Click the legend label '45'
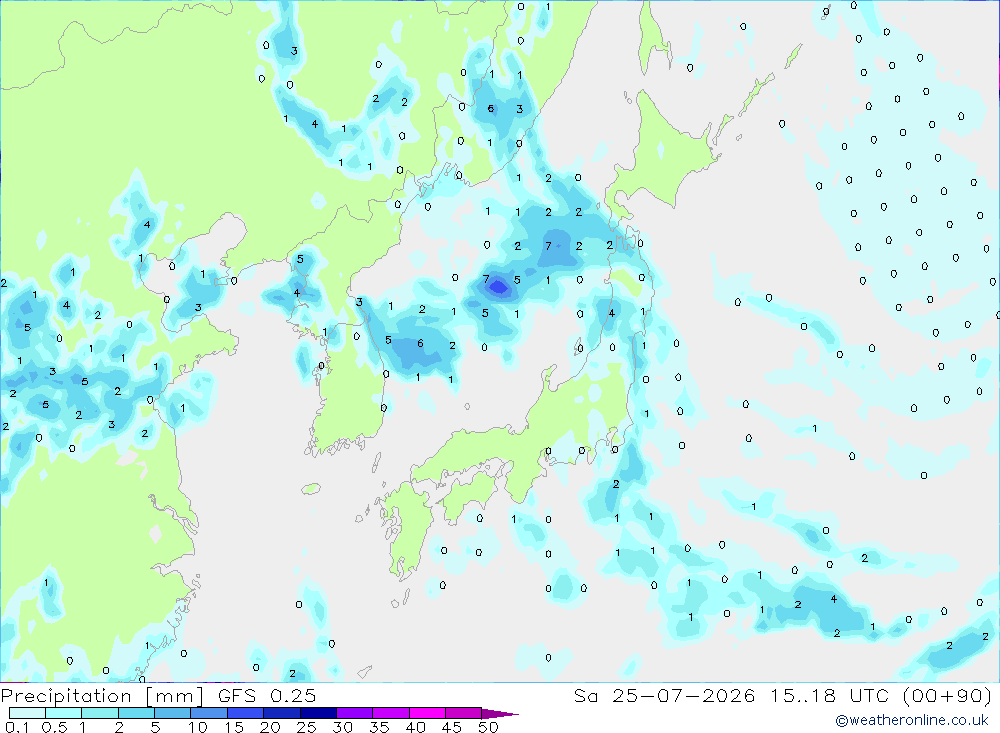Image resolution: width=1000 pixels, height=733 pixels. [452, 727]
